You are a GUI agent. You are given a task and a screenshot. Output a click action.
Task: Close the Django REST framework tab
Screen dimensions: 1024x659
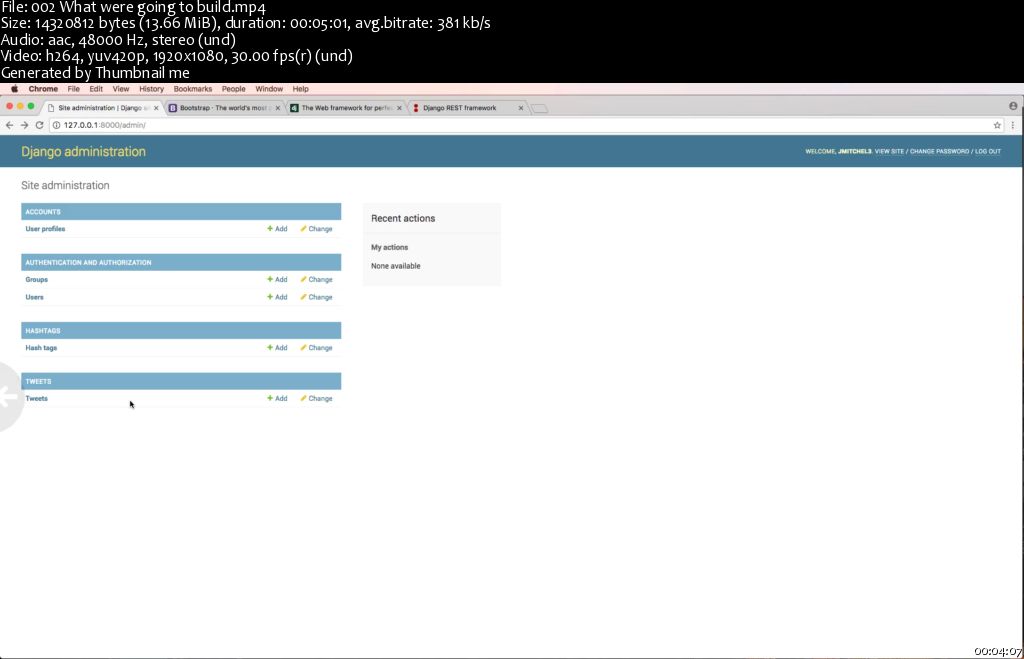[520, 108]
